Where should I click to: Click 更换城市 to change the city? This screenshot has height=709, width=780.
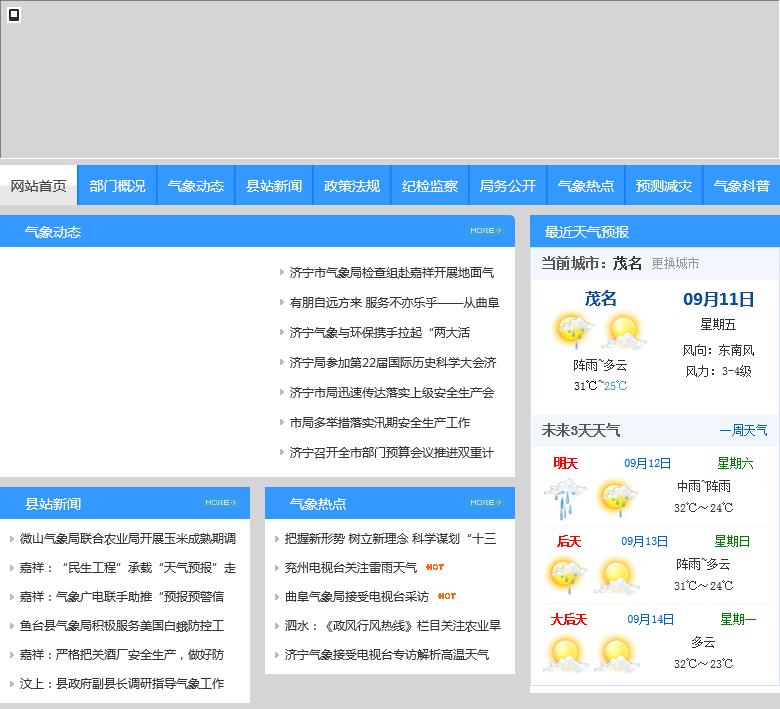(x=675, y=264)
